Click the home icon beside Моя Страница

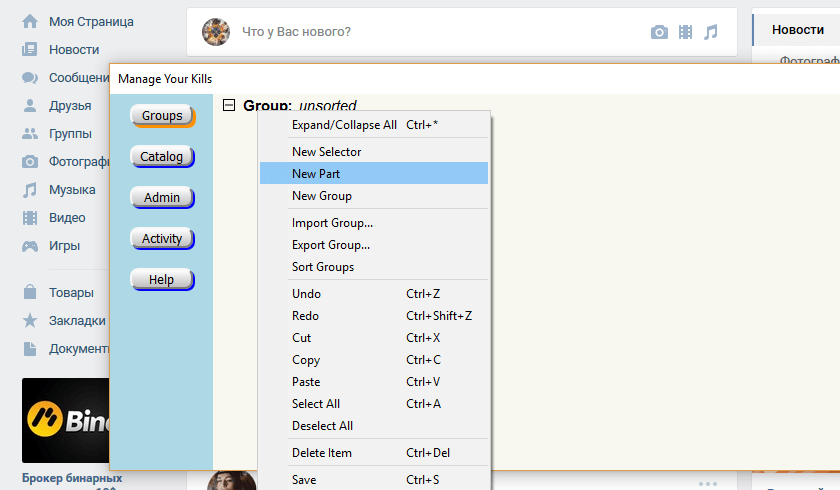30,21
